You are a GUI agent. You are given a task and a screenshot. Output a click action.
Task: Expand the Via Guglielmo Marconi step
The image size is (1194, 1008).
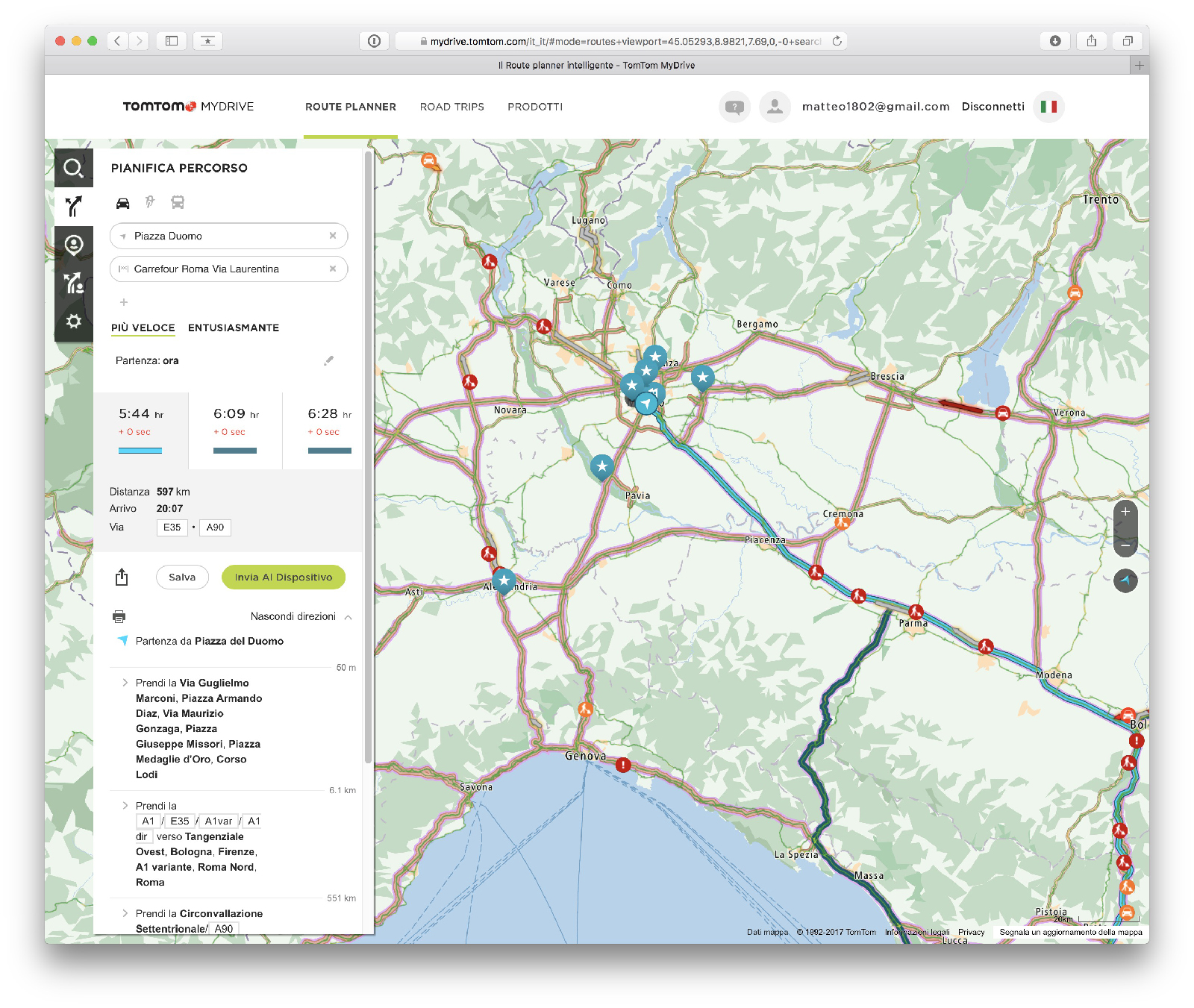pos(125,683)
